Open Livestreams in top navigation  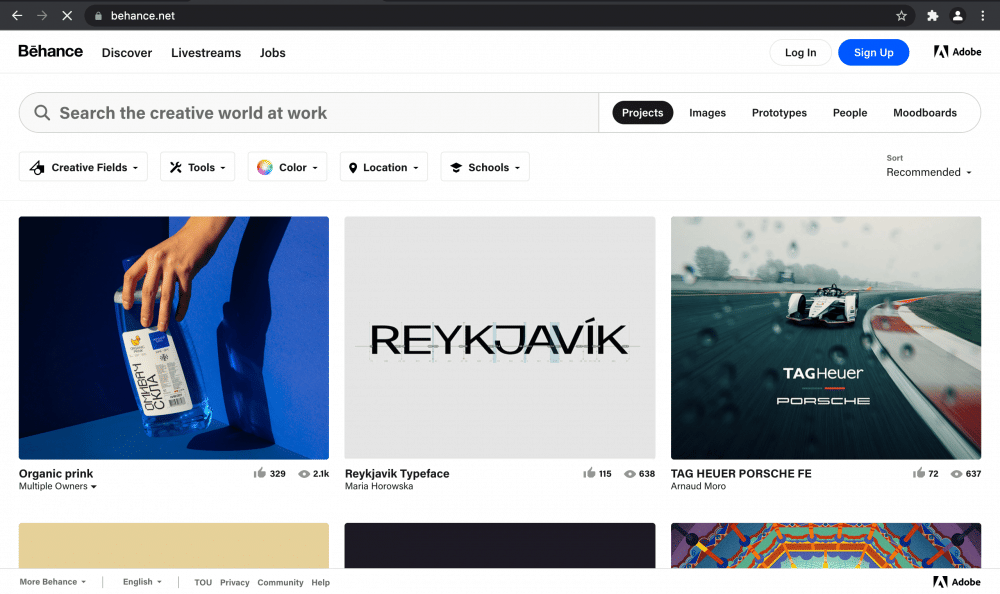click(206, 53)
